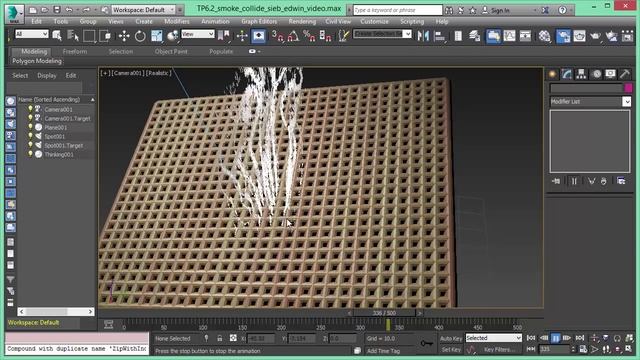Open the key mode Selected dropdown
The height and width of the screenshot is (360, 640).
[x=494, y=338]
